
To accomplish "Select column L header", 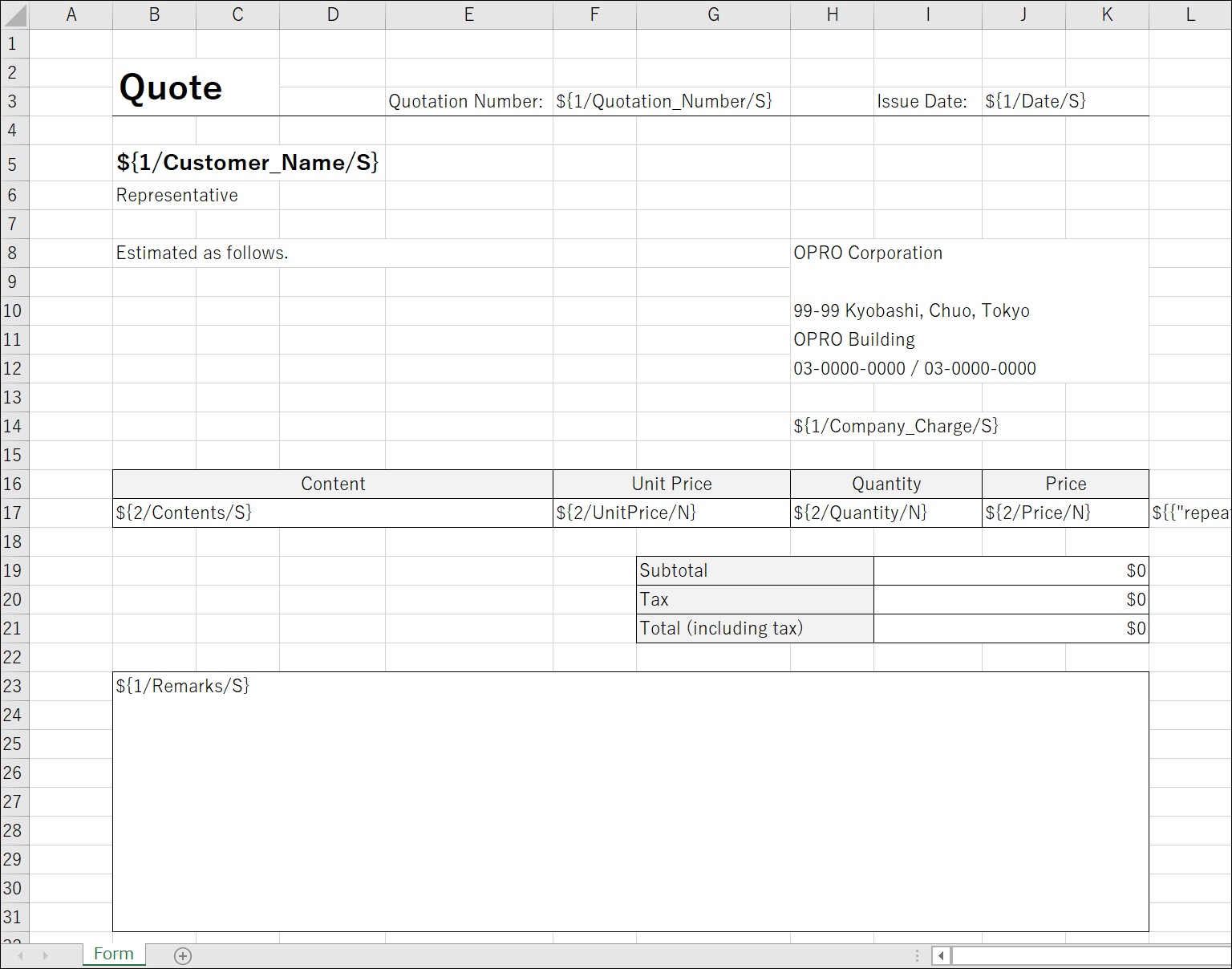I will pyautogui.click(x=1189, y=14).
